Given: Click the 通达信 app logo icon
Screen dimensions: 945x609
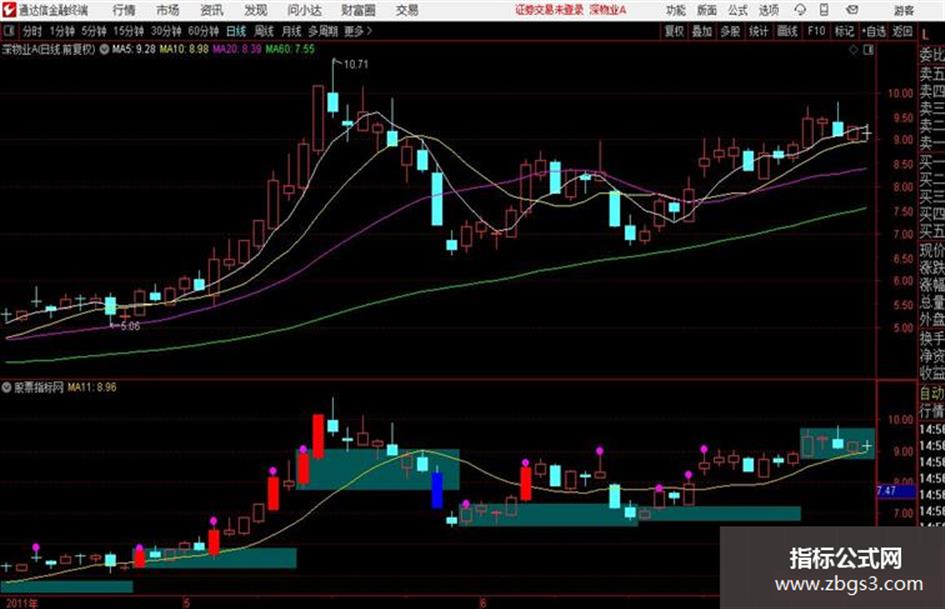Looking at the screenshot, I should tap(9, 10).
